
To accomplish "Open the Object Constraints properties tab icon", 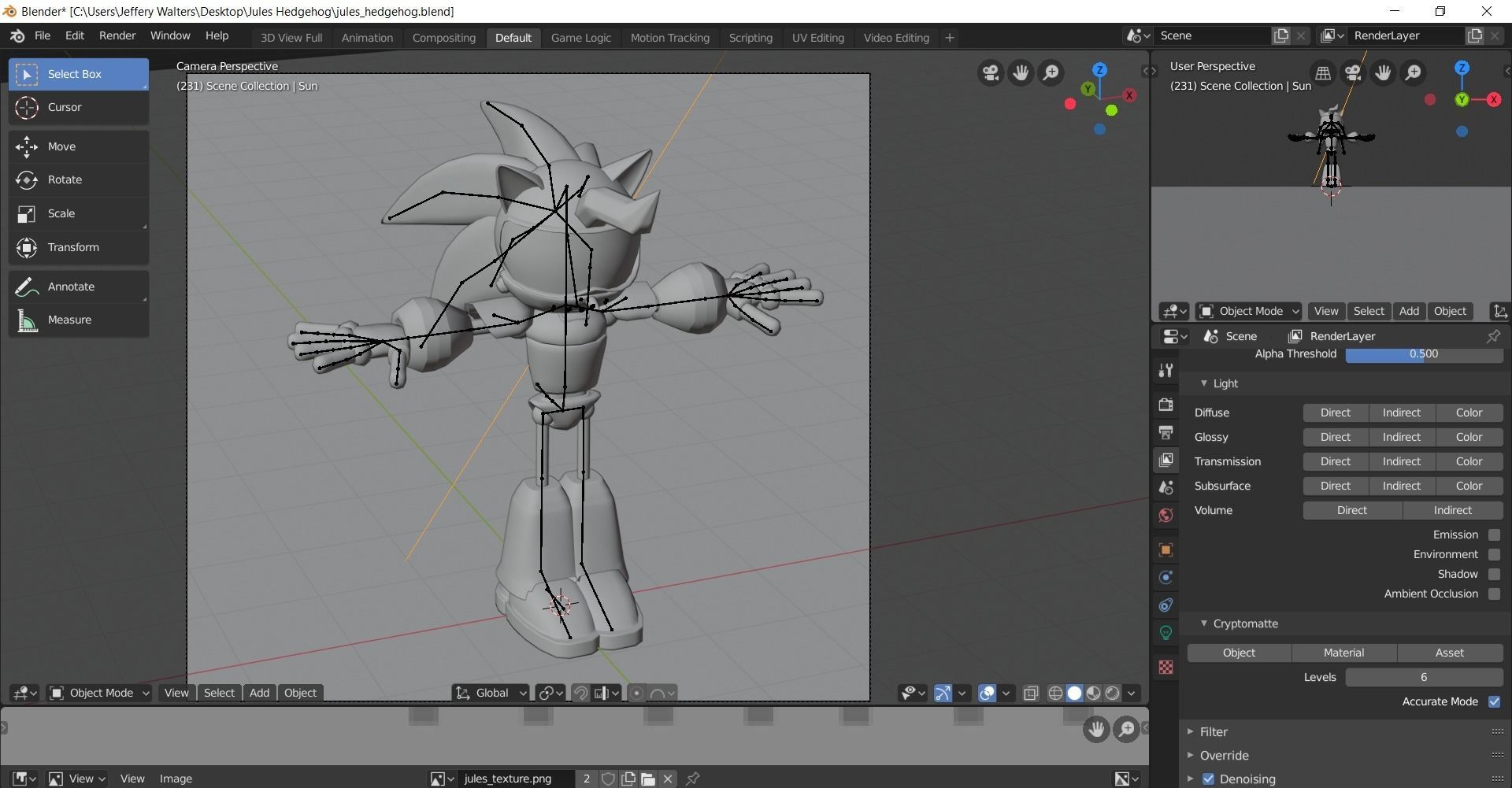I will (1166, 605).
